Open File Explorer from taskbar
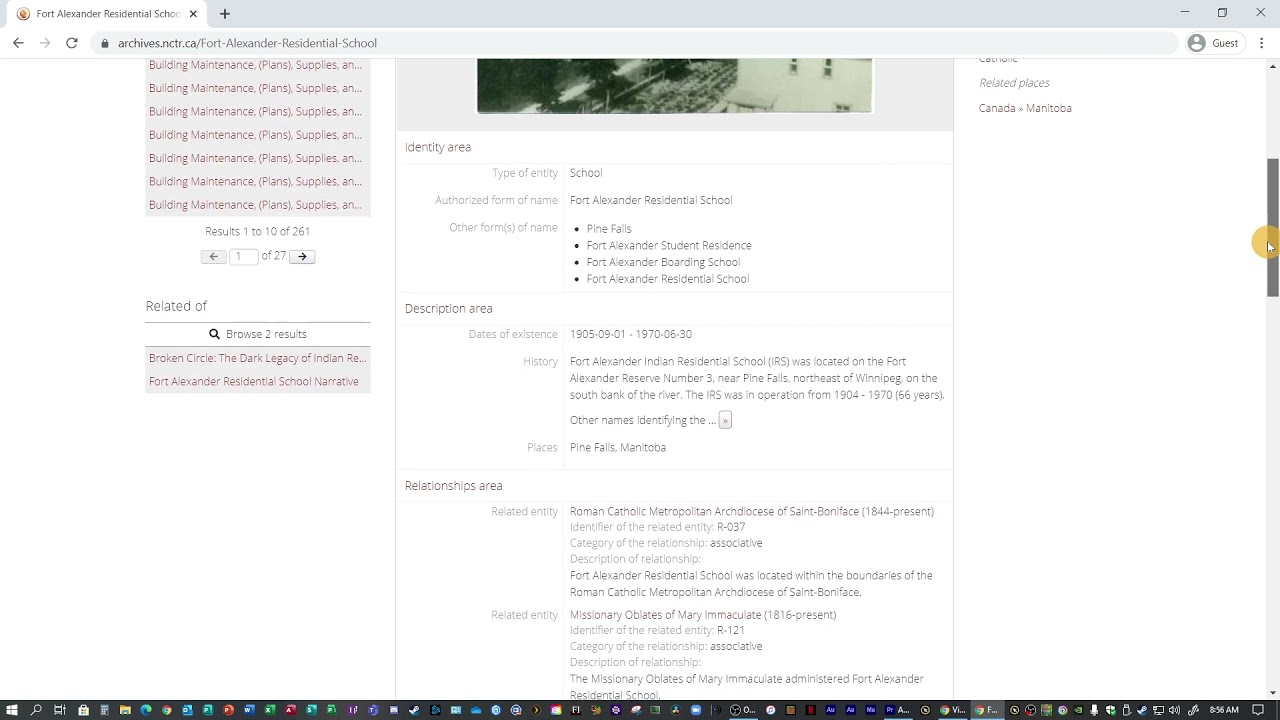The image size is (1280, 720). [125, 710]
